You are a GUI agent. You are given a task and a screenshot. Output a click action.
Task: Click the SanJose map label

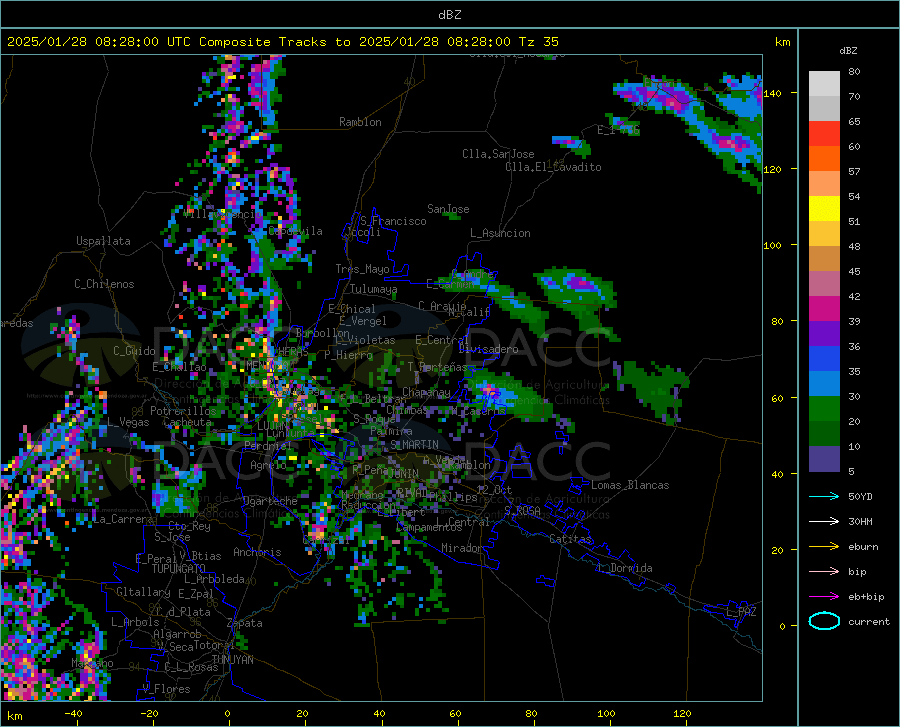click(x=448, y=209)
